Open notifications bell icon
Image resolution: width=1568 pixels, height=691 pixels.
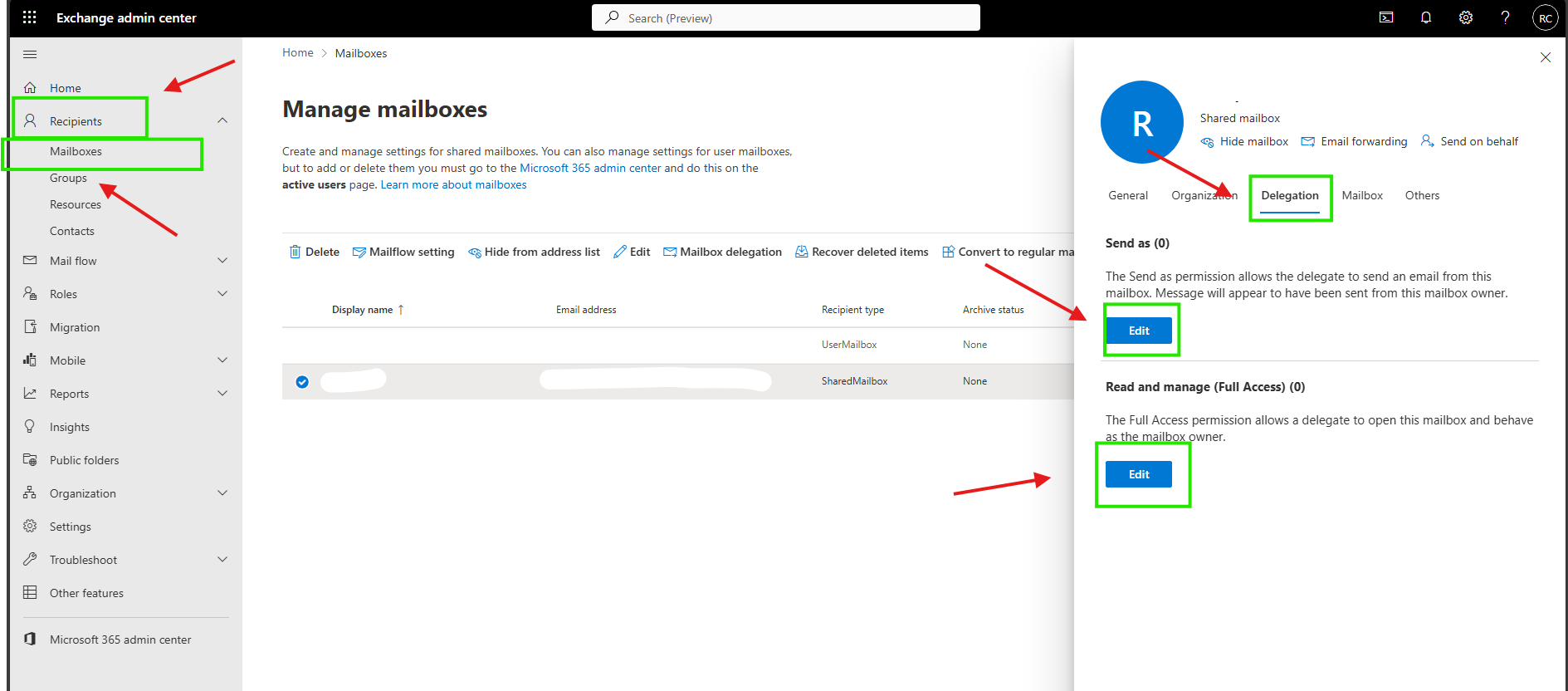tap(1426, 17)
